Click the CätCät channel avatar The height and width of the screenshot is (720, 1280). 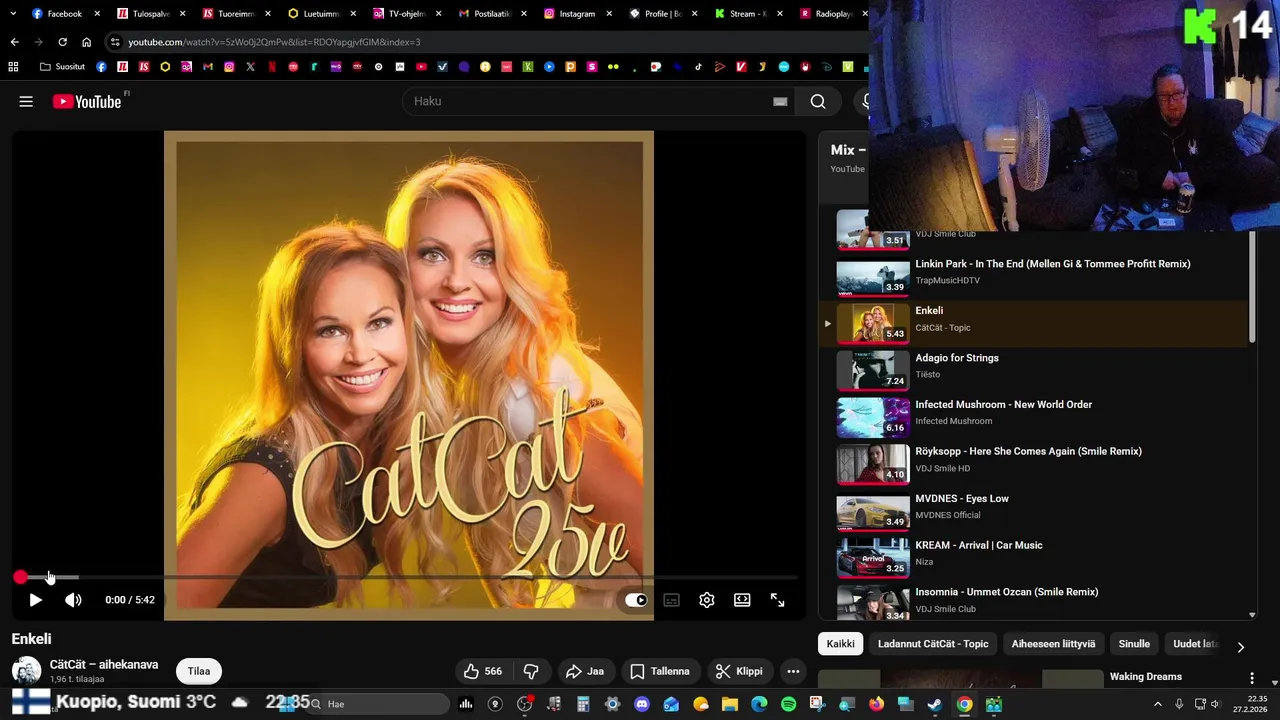coord(26,671)
